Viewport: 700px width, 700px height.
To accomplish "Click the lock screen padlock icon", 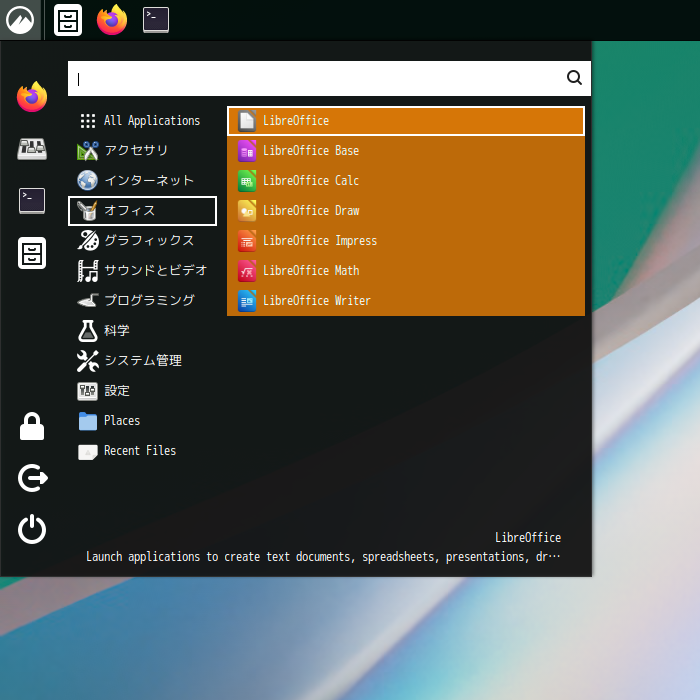I will (32, 427).
